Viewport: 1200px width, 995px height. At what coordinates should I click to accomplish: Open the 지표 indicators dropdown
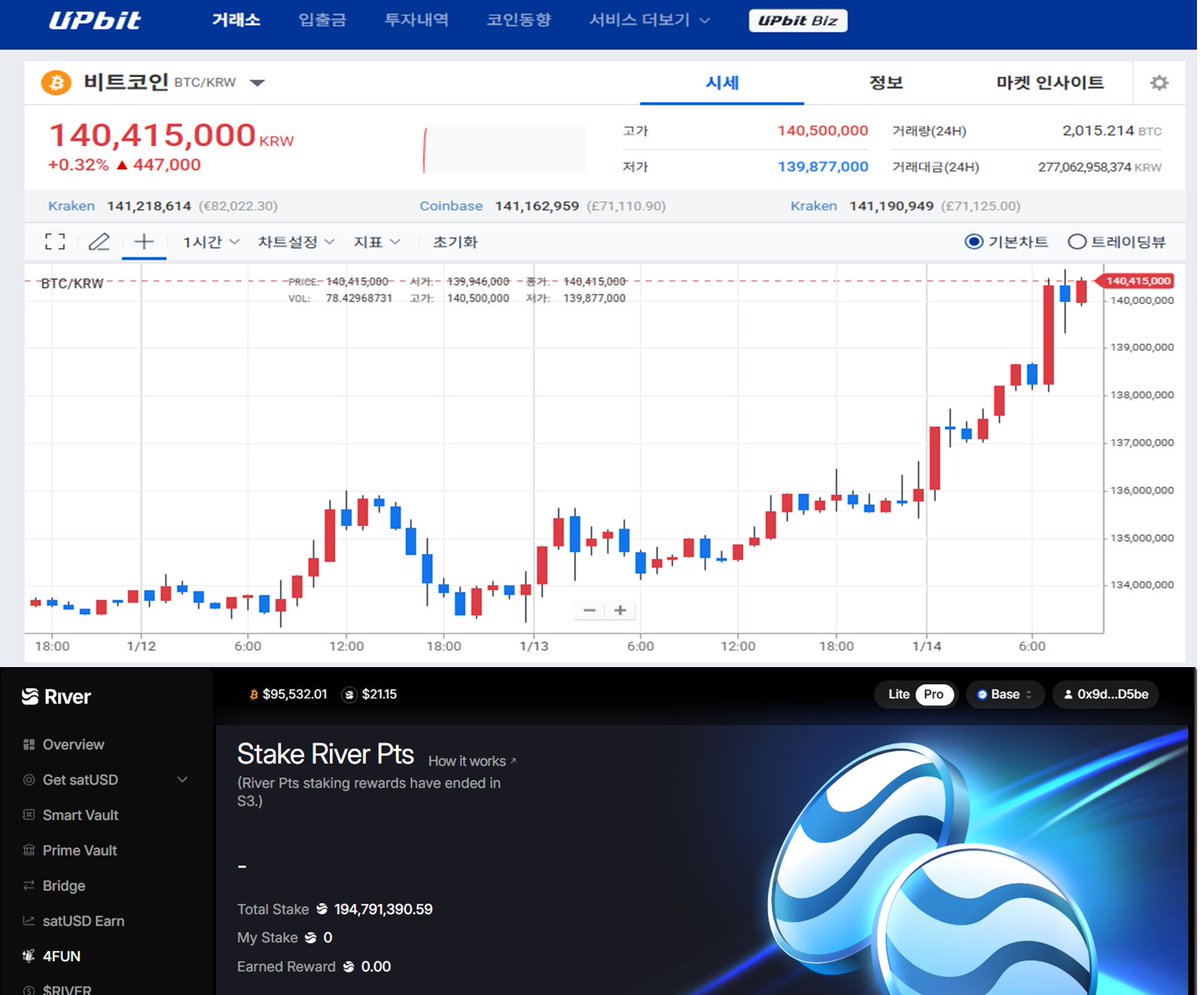pyautogui.click(x=377, y=242)
